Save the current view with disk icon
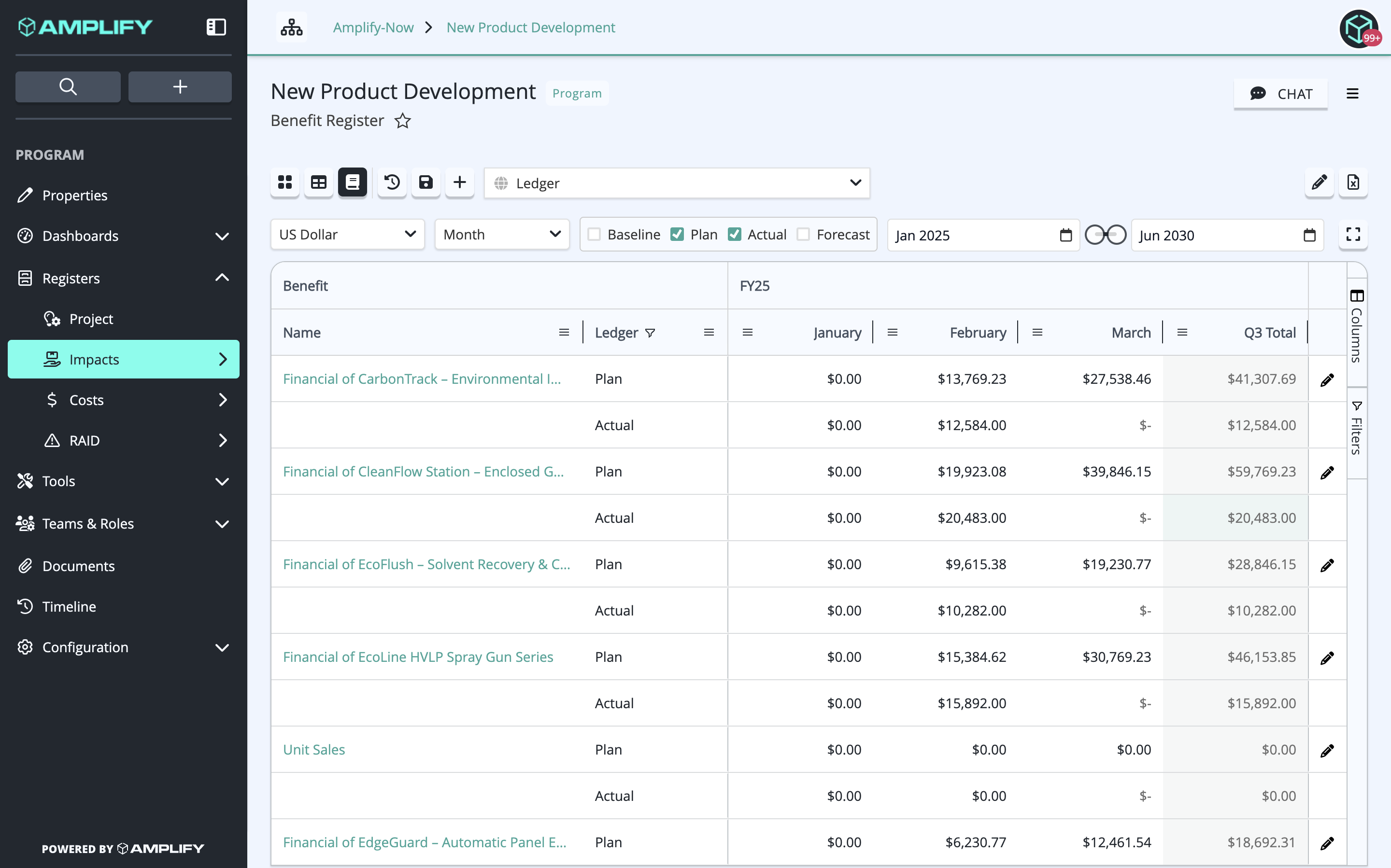 [426, 182]
